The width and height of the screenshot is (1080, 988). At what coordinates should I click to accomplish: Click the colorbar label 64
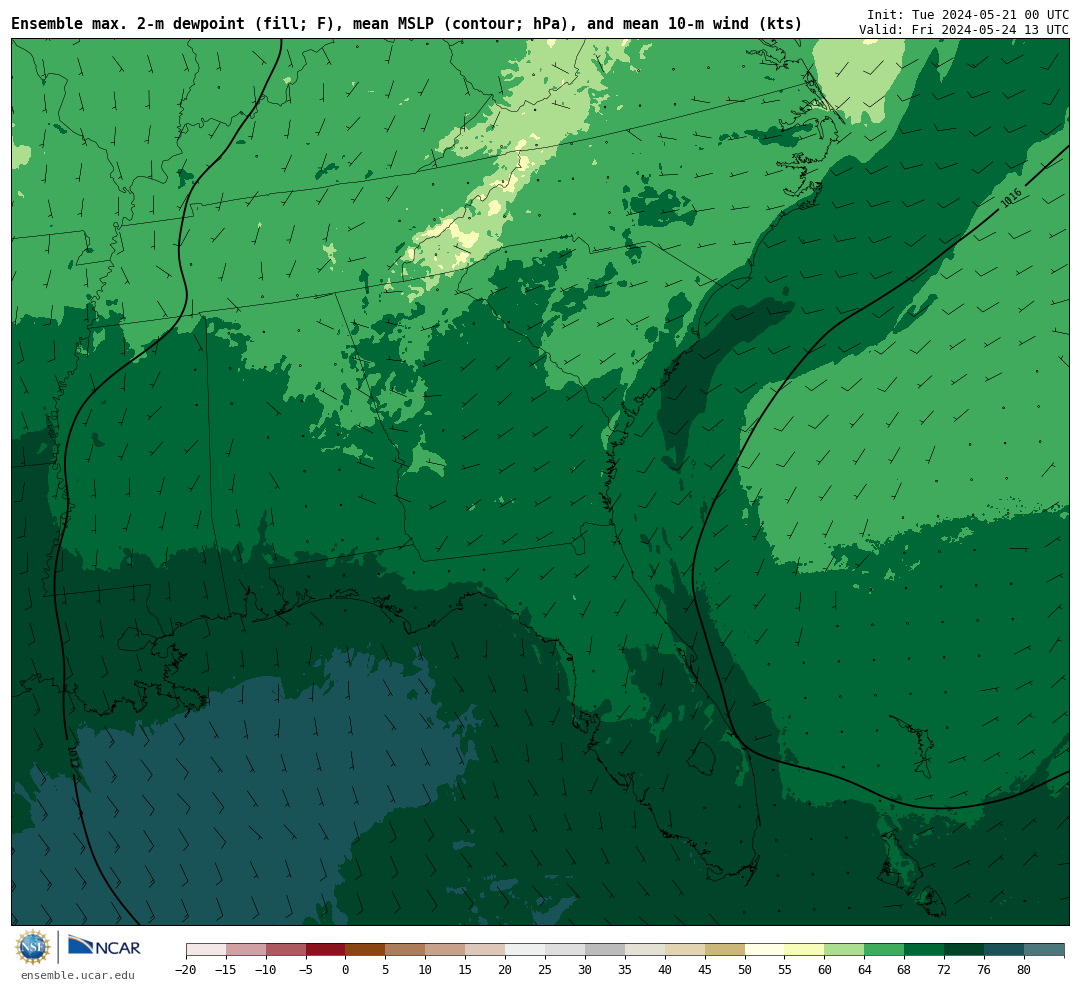pos(865,969)
